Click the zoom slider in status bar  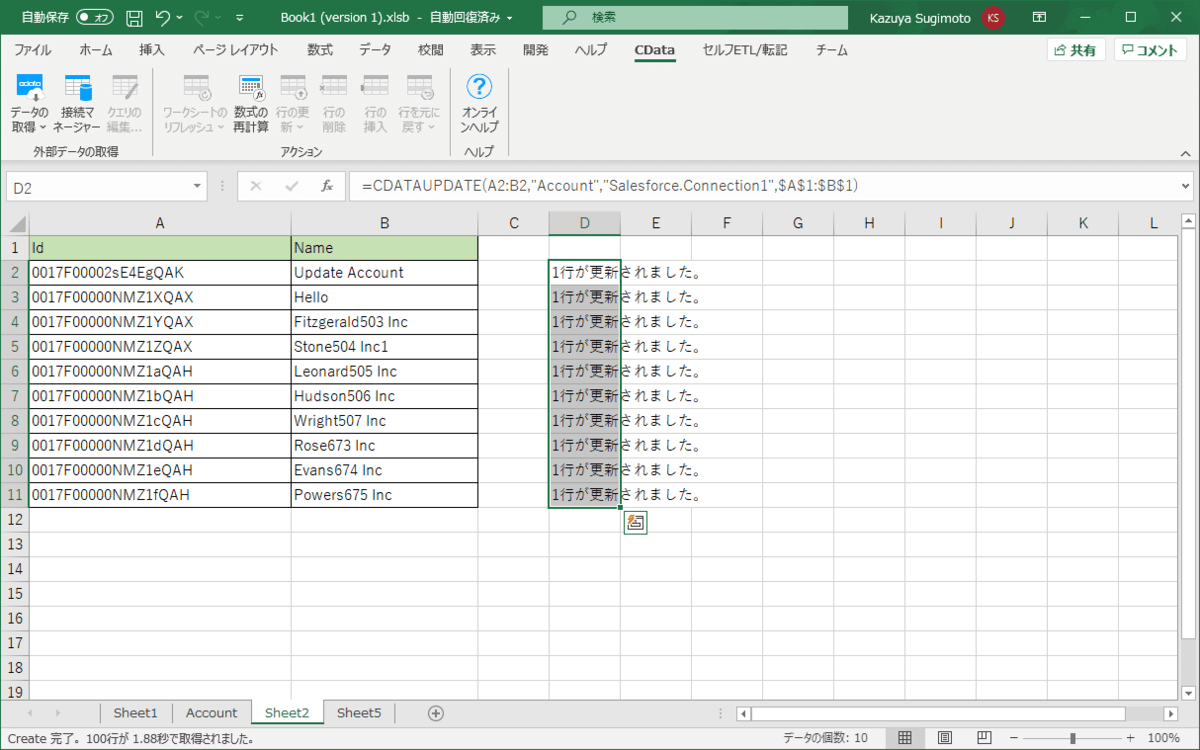(1073, 738)
